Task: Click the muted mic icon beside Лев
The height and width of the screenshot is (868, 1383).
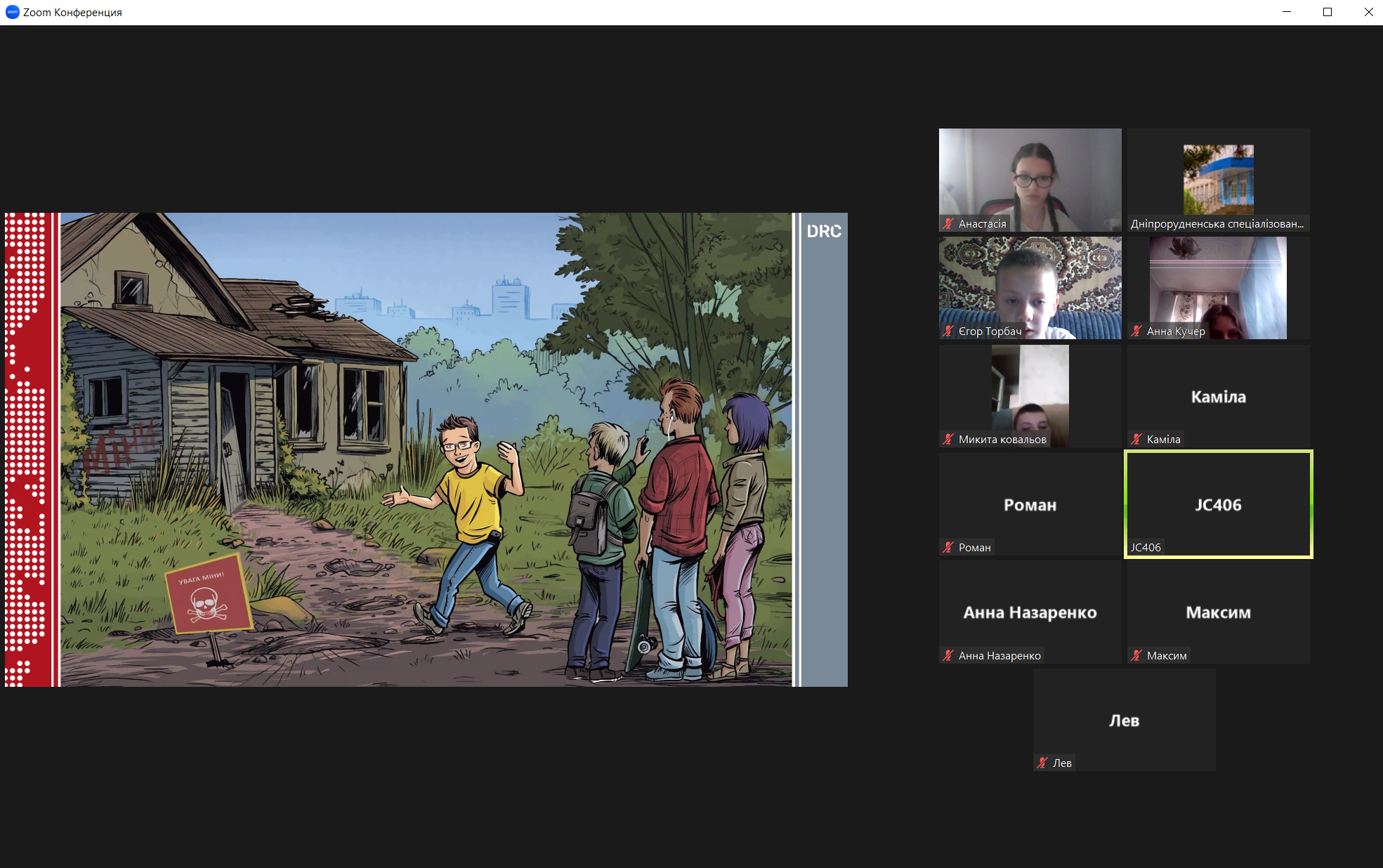Action: [x=1042, y=763]
